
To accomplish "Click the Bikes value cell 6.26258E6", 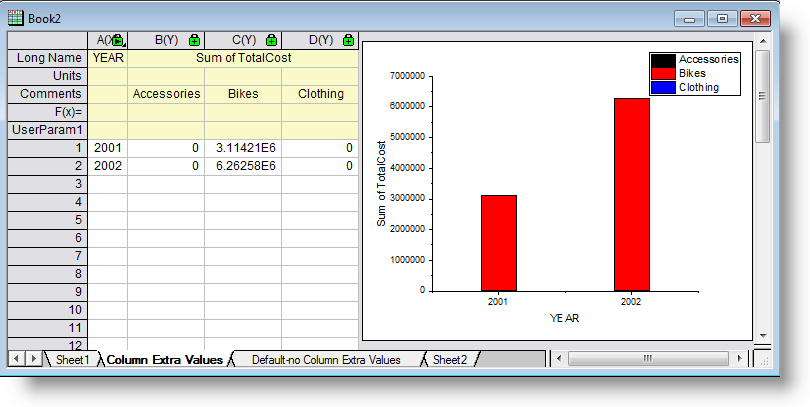I will tap(242, 166).
